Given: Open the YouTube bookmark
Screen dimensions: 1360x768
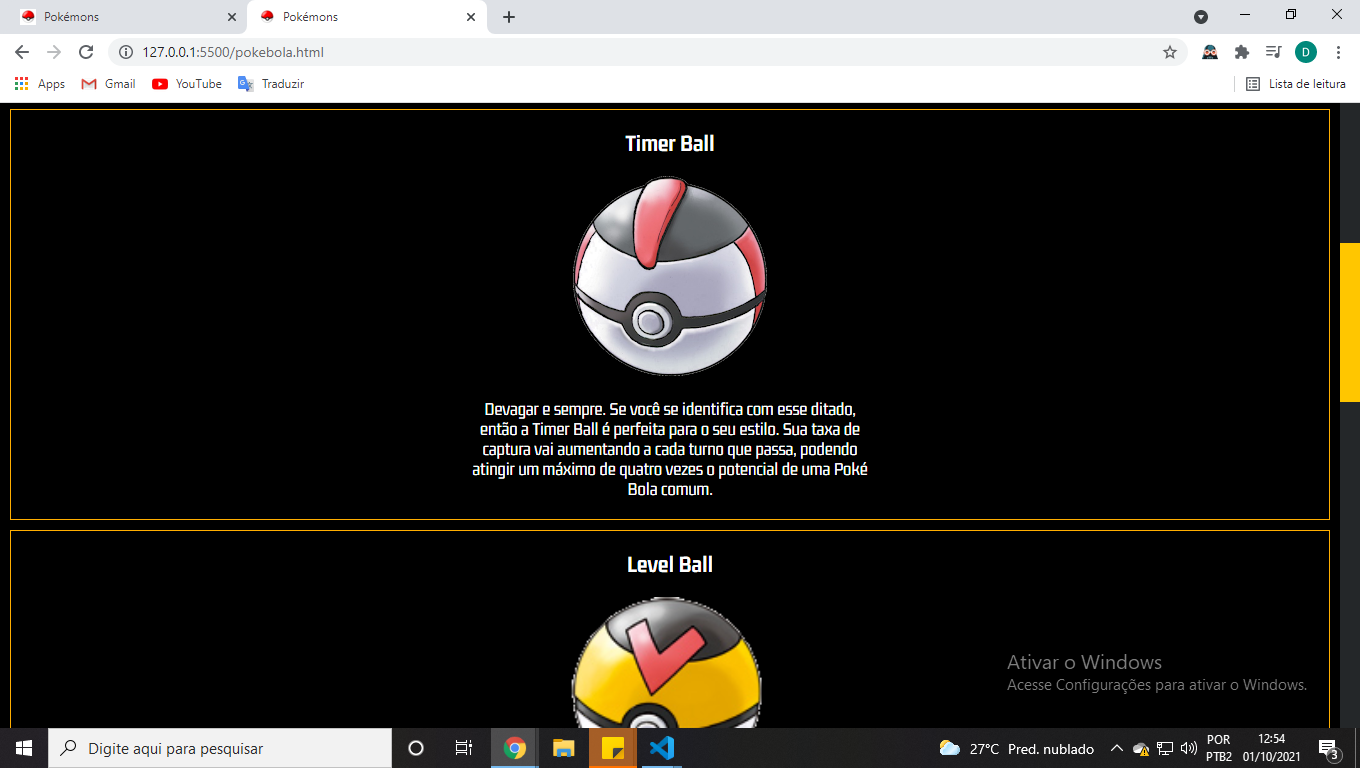Looking at the screenshot, I should point(187,84).
